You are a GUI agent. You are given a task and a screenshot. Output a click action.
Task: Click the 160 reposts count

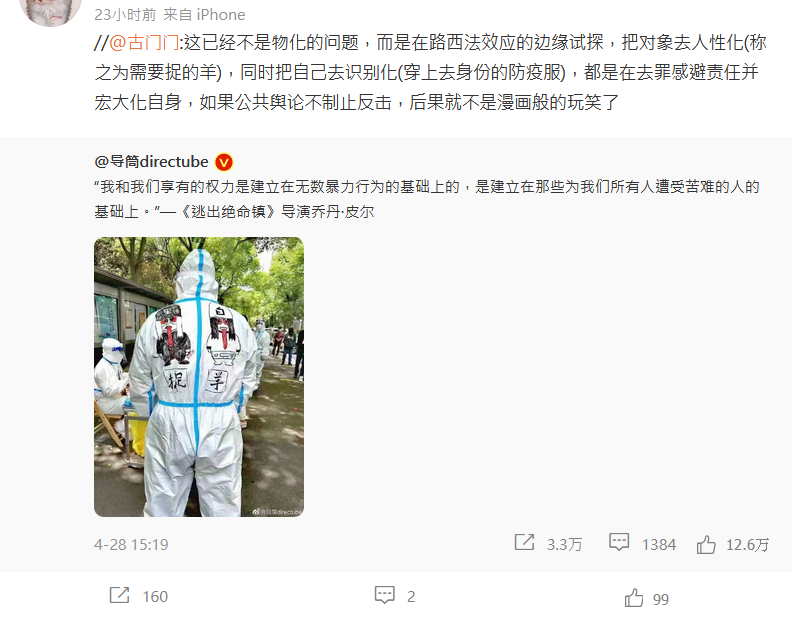155,596
